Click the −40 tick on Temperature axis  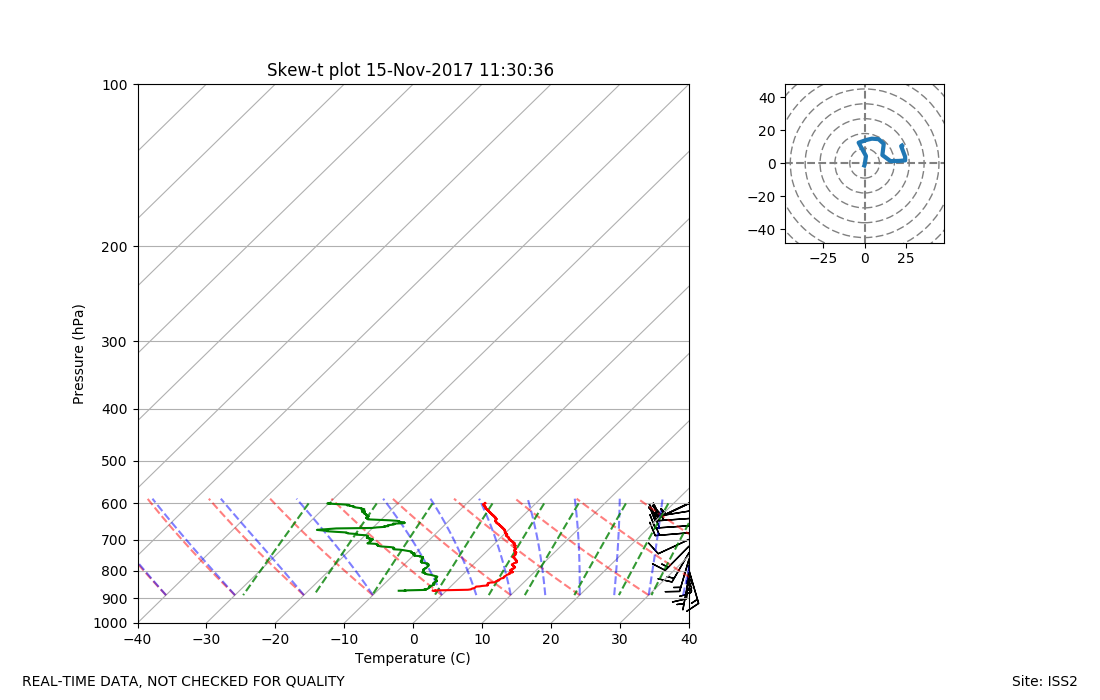coord(138,639)
